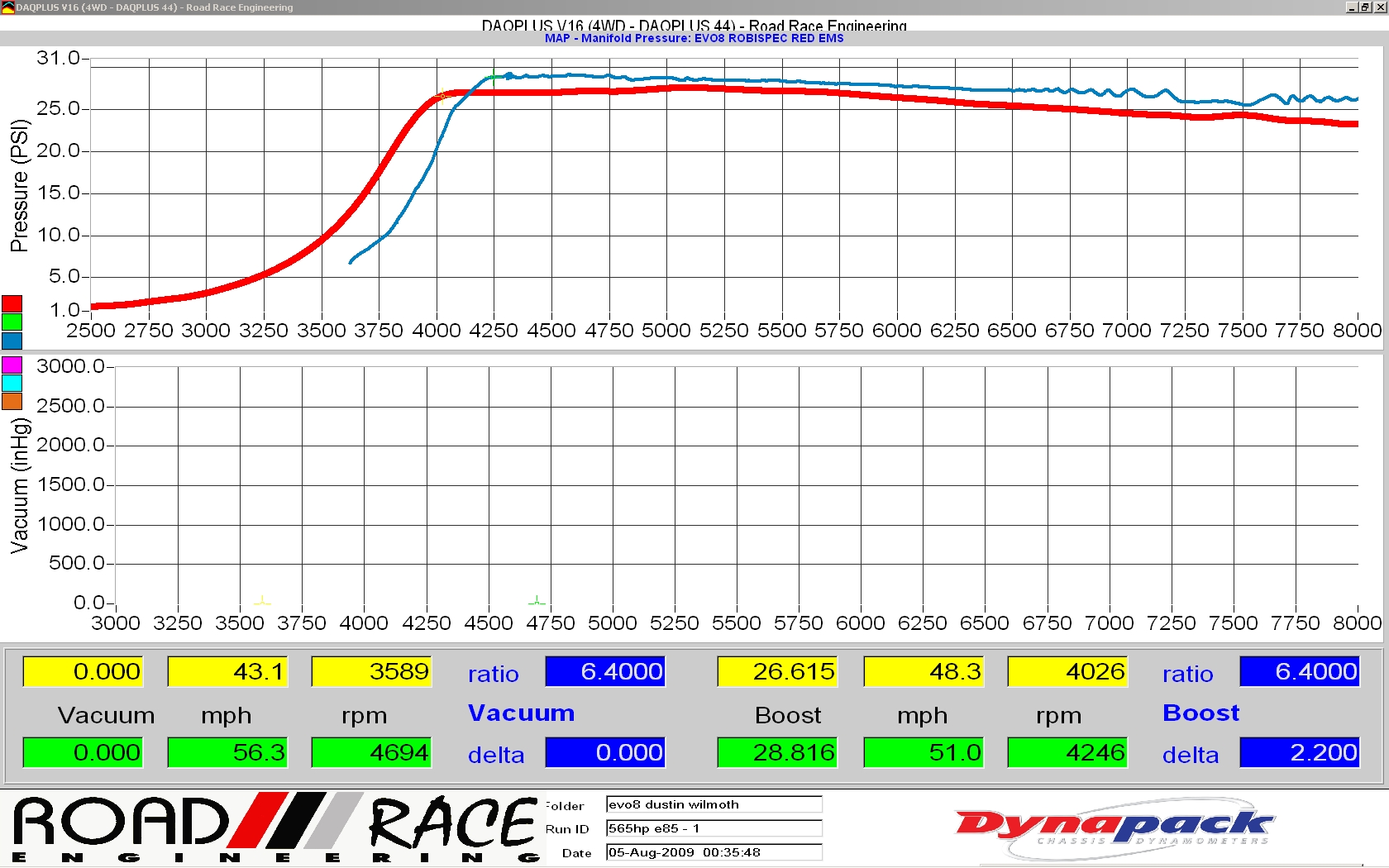The height and width of the screenshot is (868, 1389).
Task: Click the green rpm value 4694
Action: [x=371, y=752]
